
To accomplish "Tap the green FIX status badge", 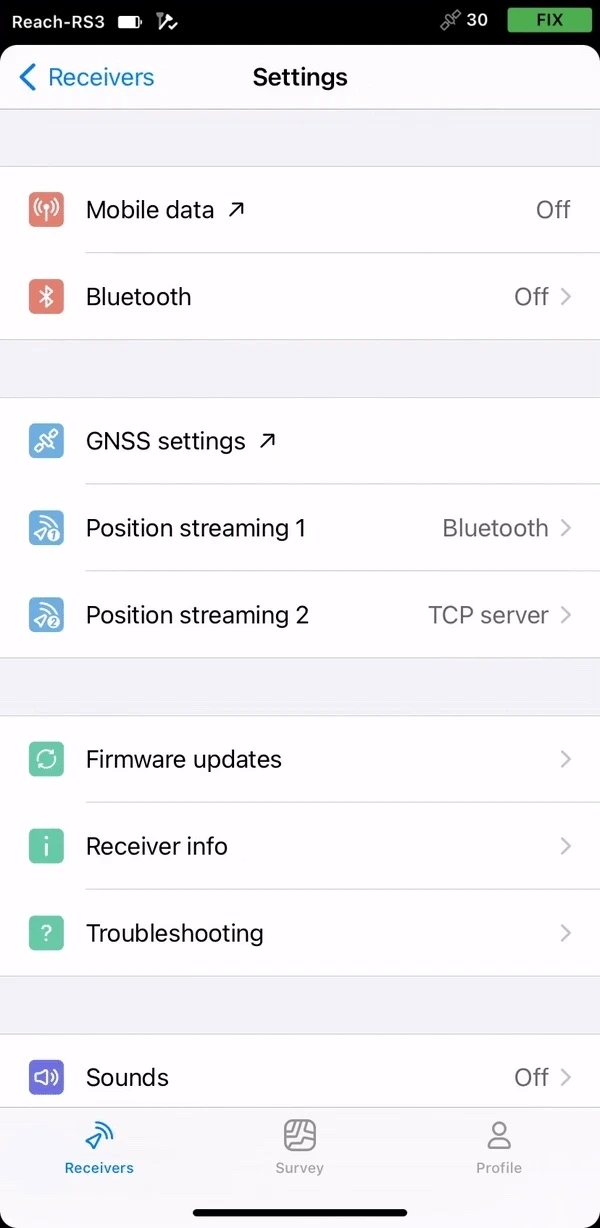I will click(x=549, y=20).
